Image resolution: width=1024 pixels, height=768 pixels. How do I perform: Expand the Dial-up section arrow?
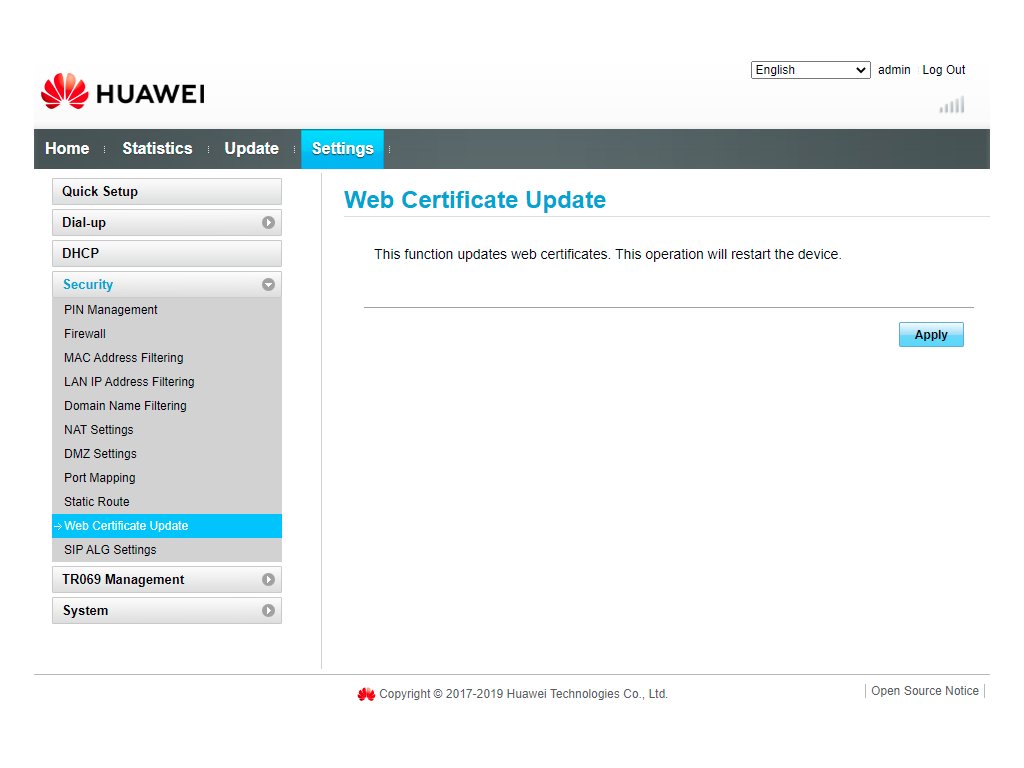point(268,223)
